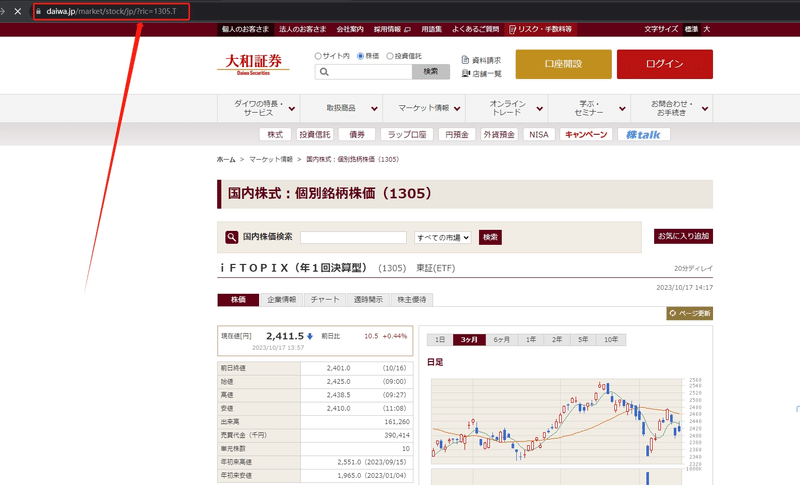The height and width of the screenshot is (485, 800).
Task: Select the 株価 stock info tab
Action: click(238, 299)
